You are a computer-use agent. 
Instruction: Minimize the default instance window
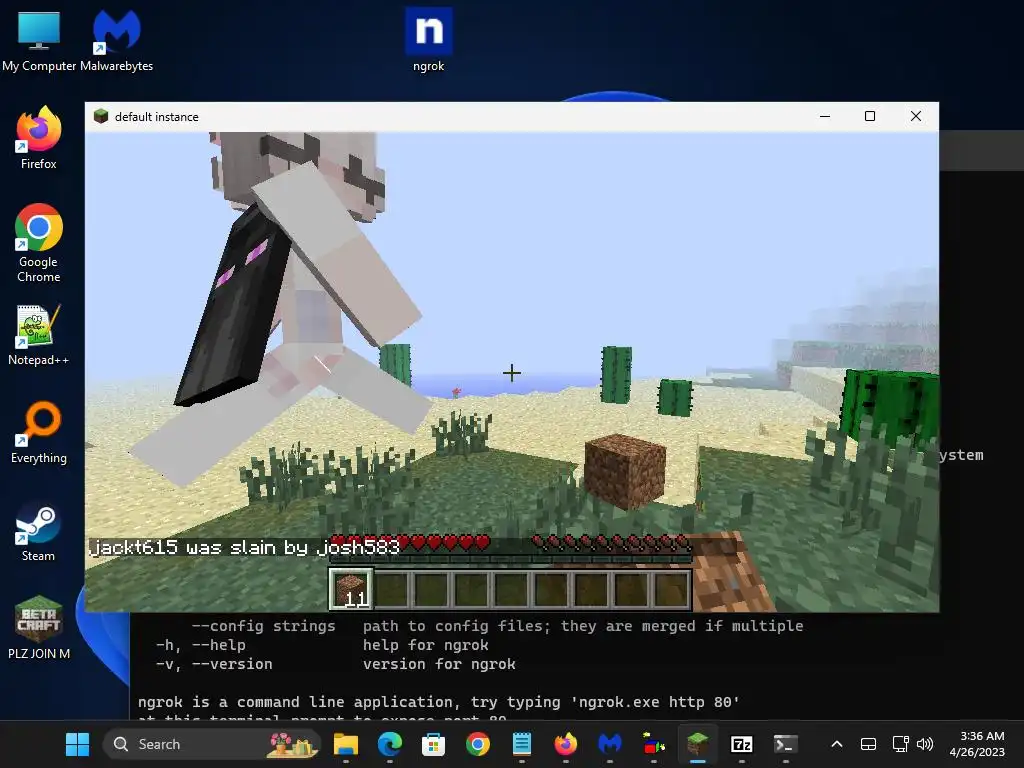click(825, 116)
